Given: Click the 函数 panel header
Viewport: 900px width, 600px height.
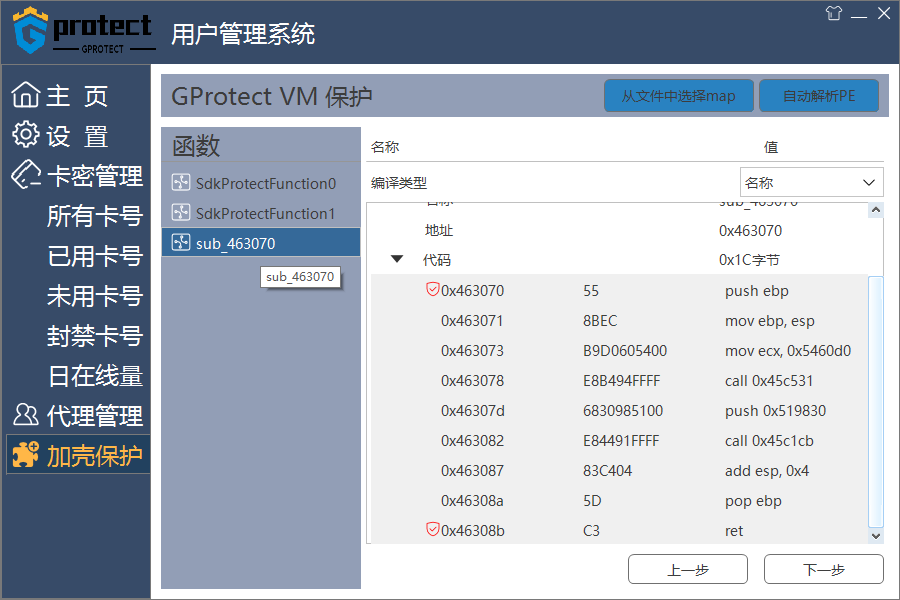Looking at the screenshot, I should point(261,145).
